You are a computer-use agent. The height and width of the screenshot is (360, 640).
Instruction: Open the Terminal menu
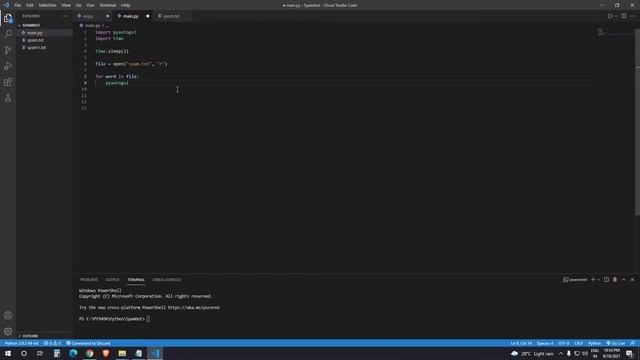(107, 5)
